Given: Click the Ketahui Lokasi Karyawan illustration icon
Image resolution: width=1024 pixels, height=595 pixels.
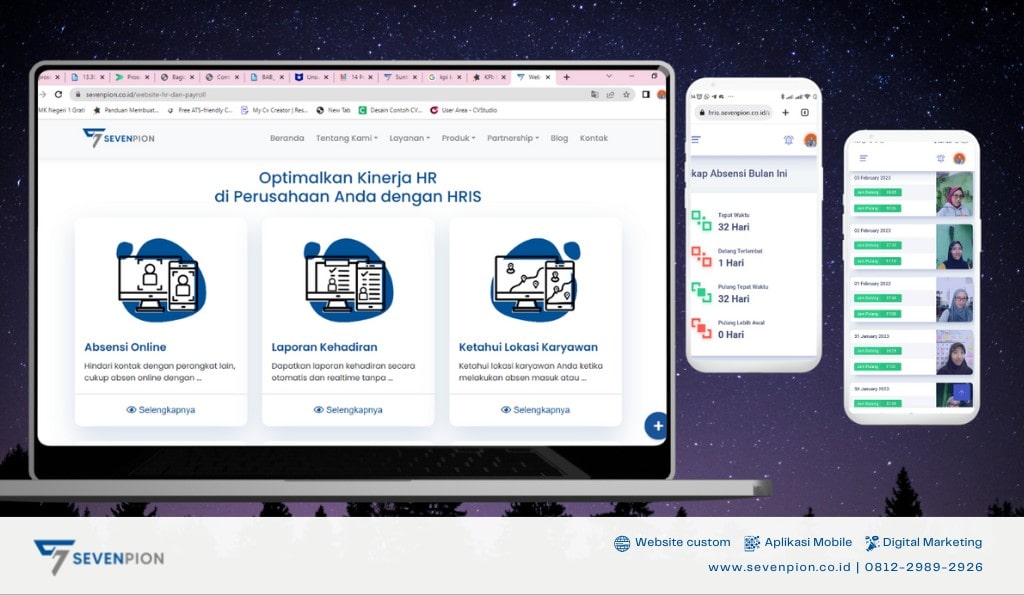Looking at the screenshot, I should click(535, 280).
